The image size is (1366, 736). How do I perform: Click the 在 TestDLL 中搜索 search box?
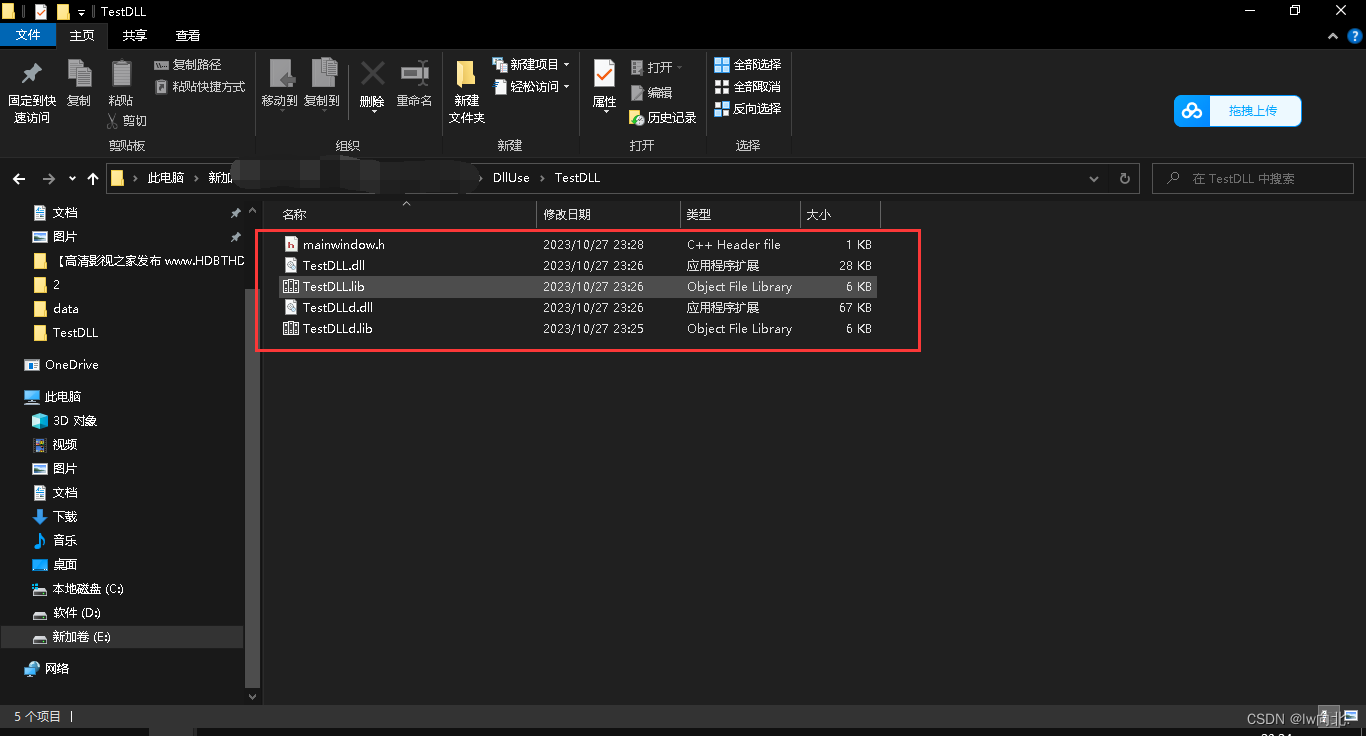[x=1253, y=179]
